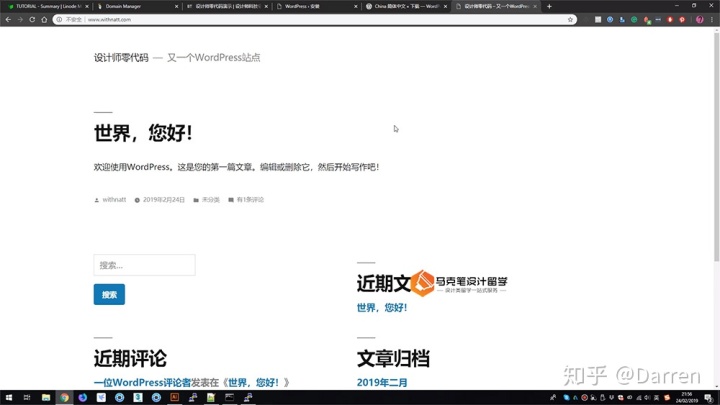Screen dimensions: 720x405
Task: Click the site security info icon
Action: coord(59,19)
